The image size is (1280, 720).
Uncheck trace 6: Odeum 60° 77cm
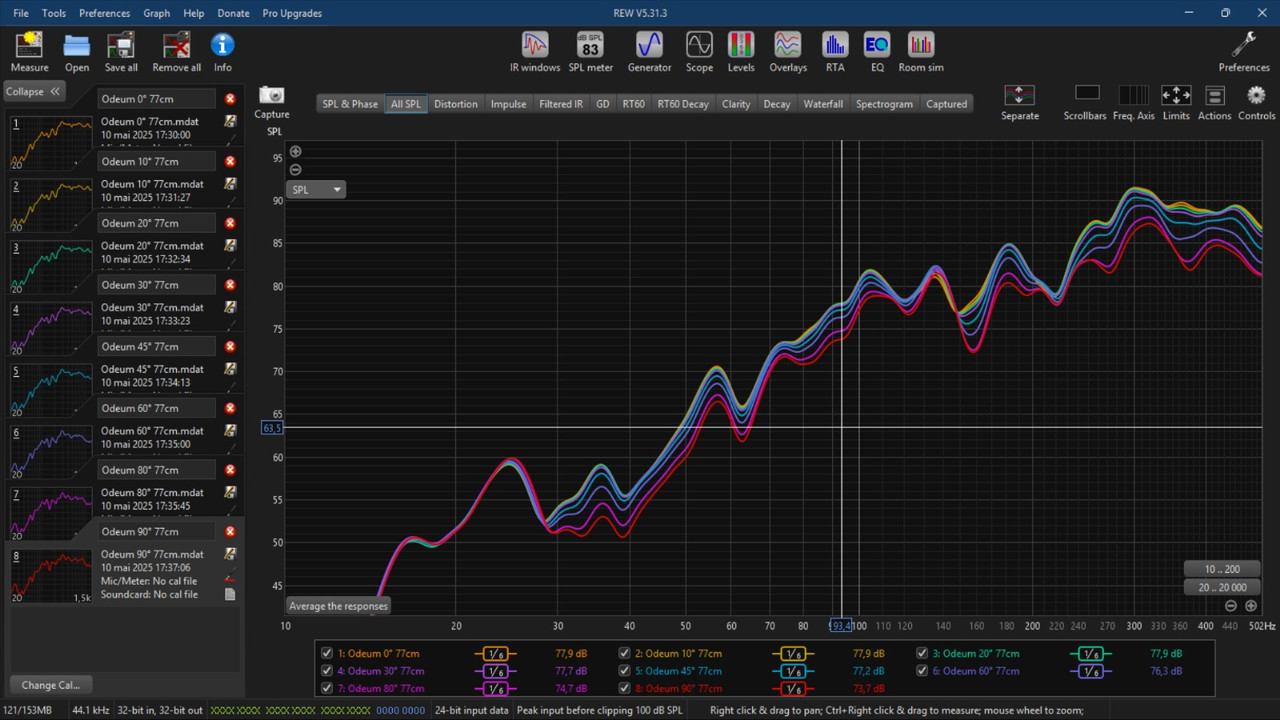(922, 671)
